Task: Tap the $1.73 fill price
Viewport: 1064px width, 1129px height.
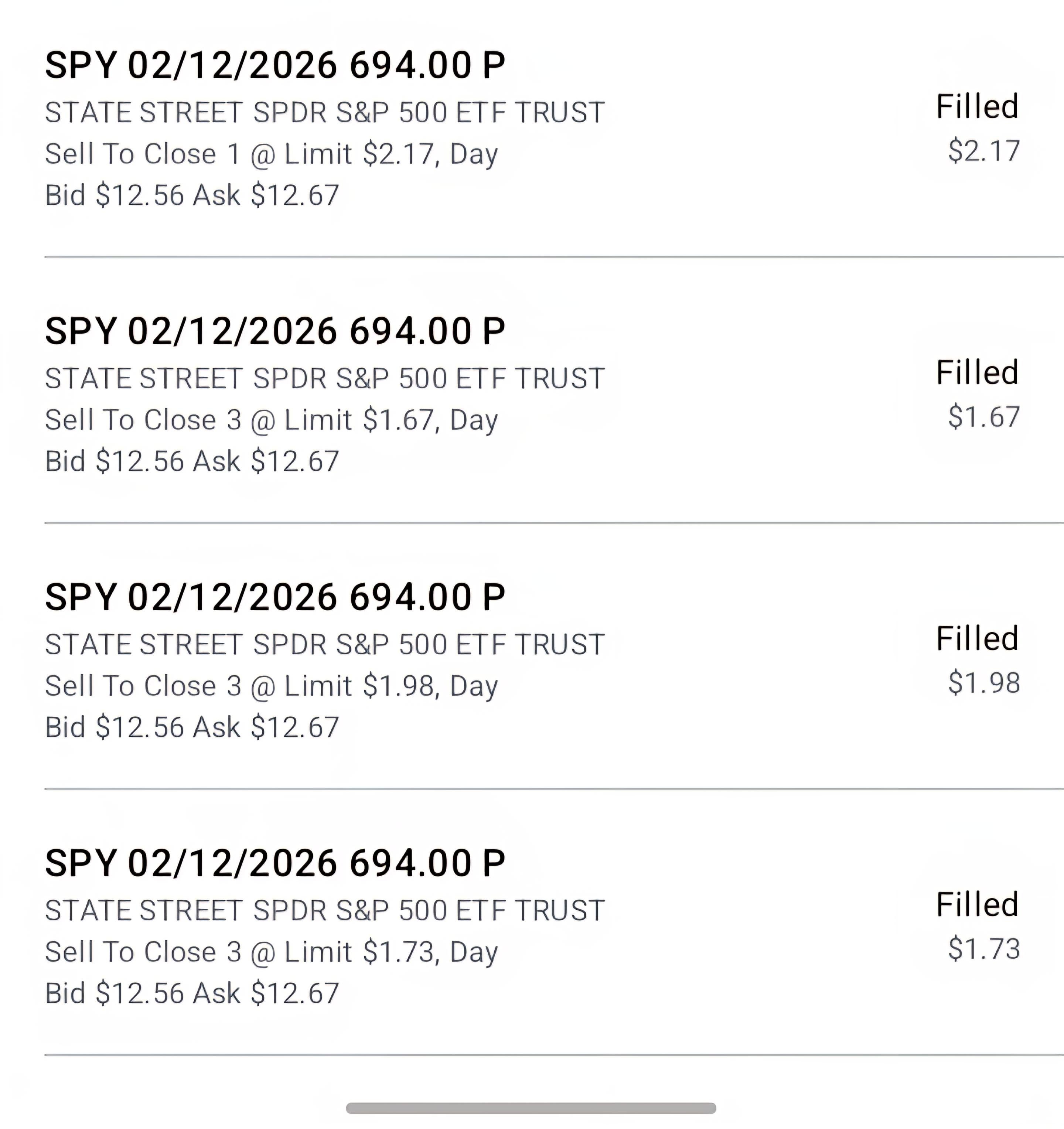Action: [x=983, y=949]
